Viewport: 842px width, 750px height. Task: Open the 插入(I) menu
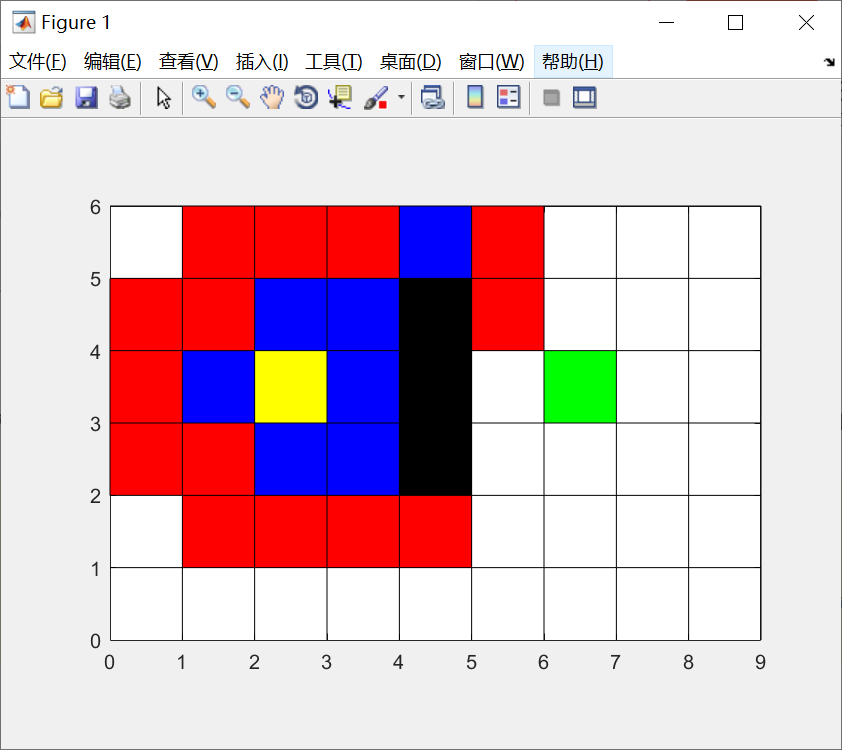(x=262, y=62)
